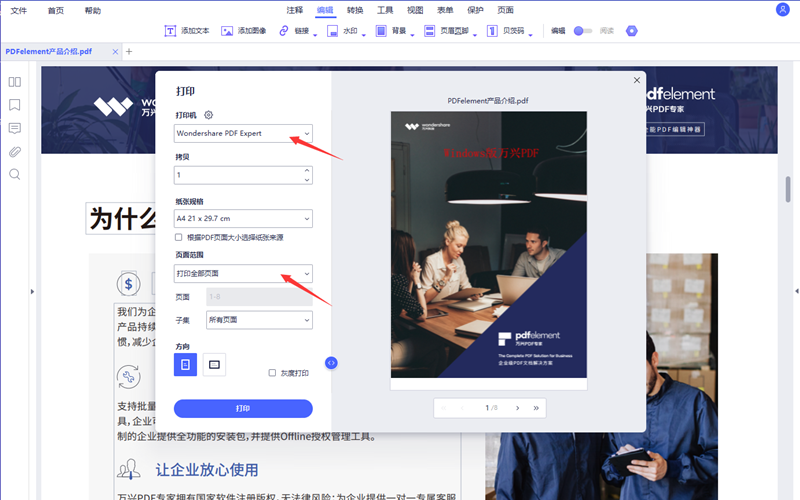Screen dimensions: 800x500
Task: Open printer settings gear icon
Action: pyautogui.click(x=209, y=115)
